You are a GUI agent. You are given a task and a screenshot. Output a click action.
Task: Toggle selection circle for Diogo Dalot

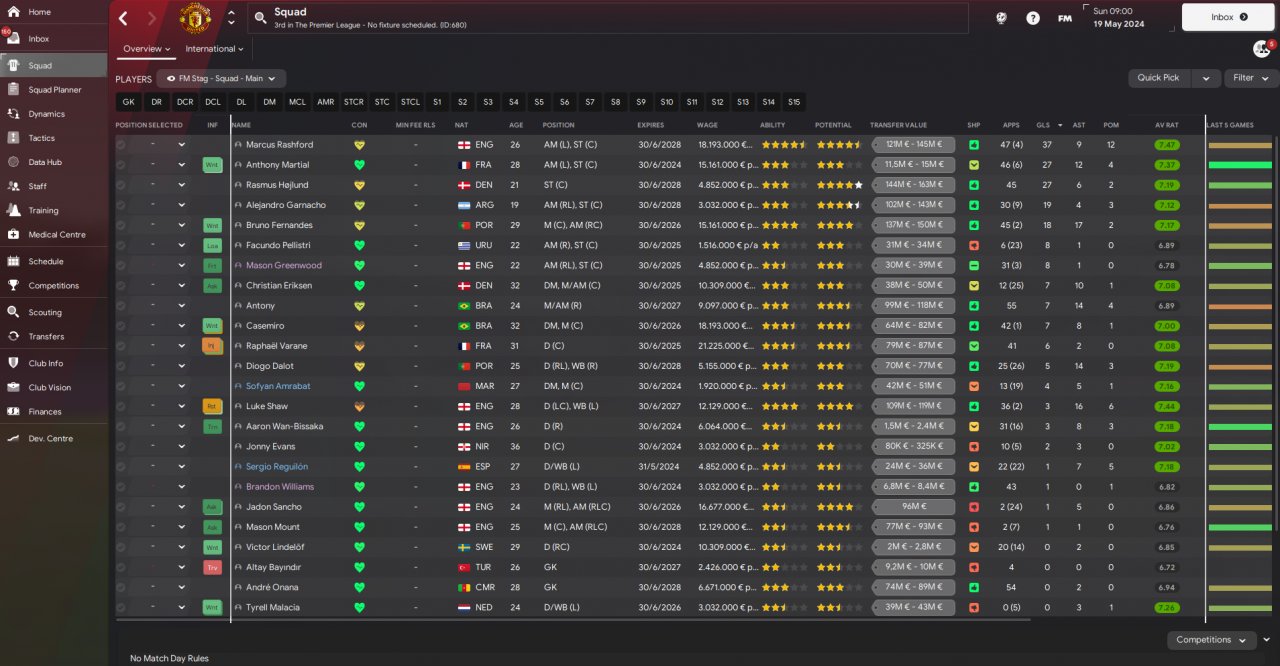121,366
